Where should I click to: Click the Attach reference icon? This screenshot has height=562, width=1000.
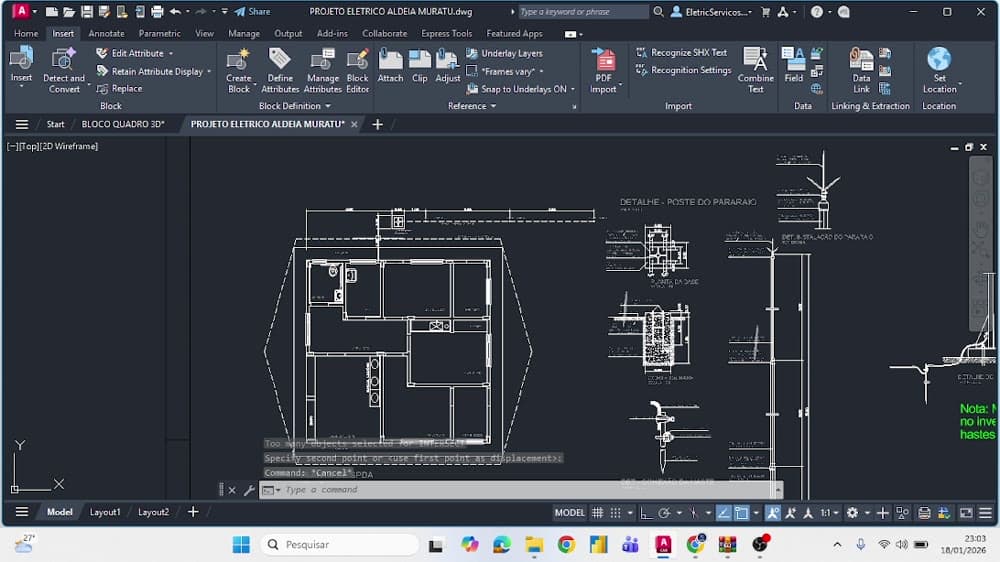pos(390,59)
